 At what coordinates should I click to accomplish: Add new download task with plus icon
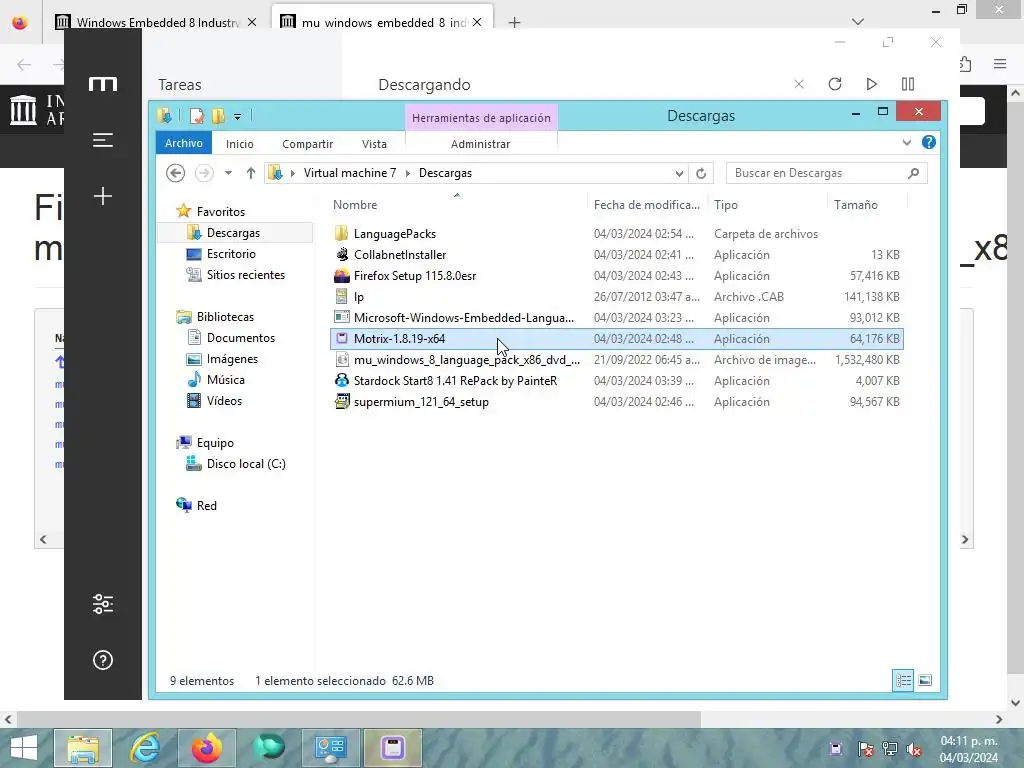(103, 196)
